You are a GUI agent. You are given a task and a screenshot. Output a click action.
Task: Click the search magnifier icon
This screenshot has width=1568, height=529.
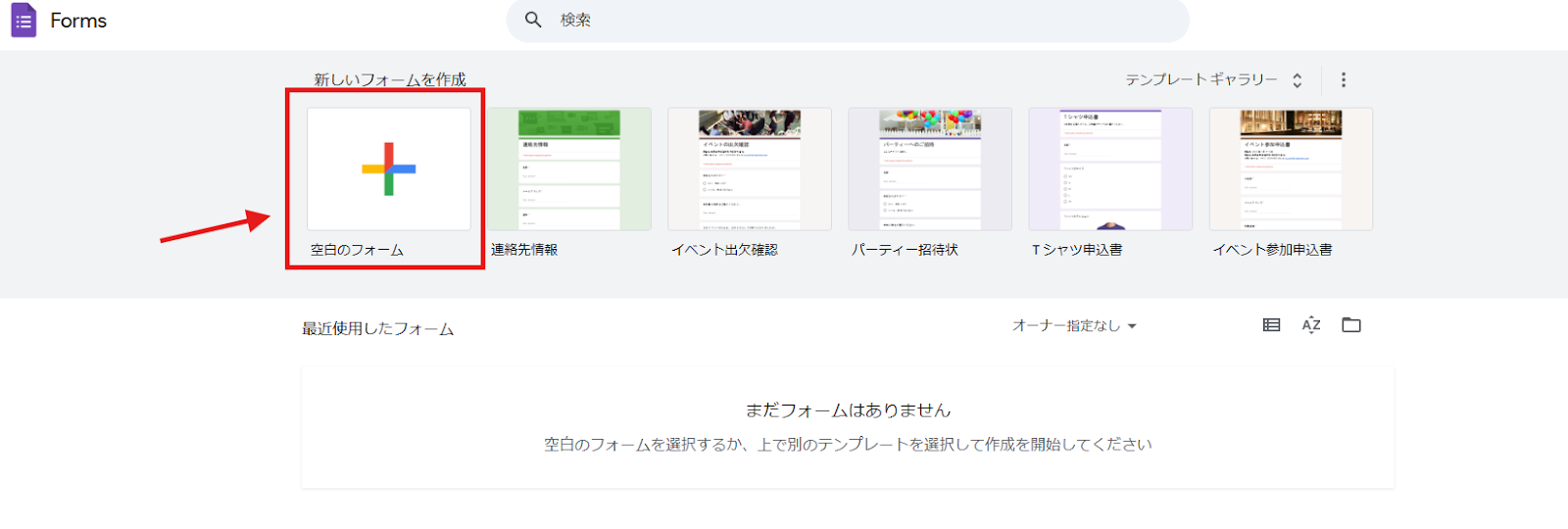[x=533, y=20]
